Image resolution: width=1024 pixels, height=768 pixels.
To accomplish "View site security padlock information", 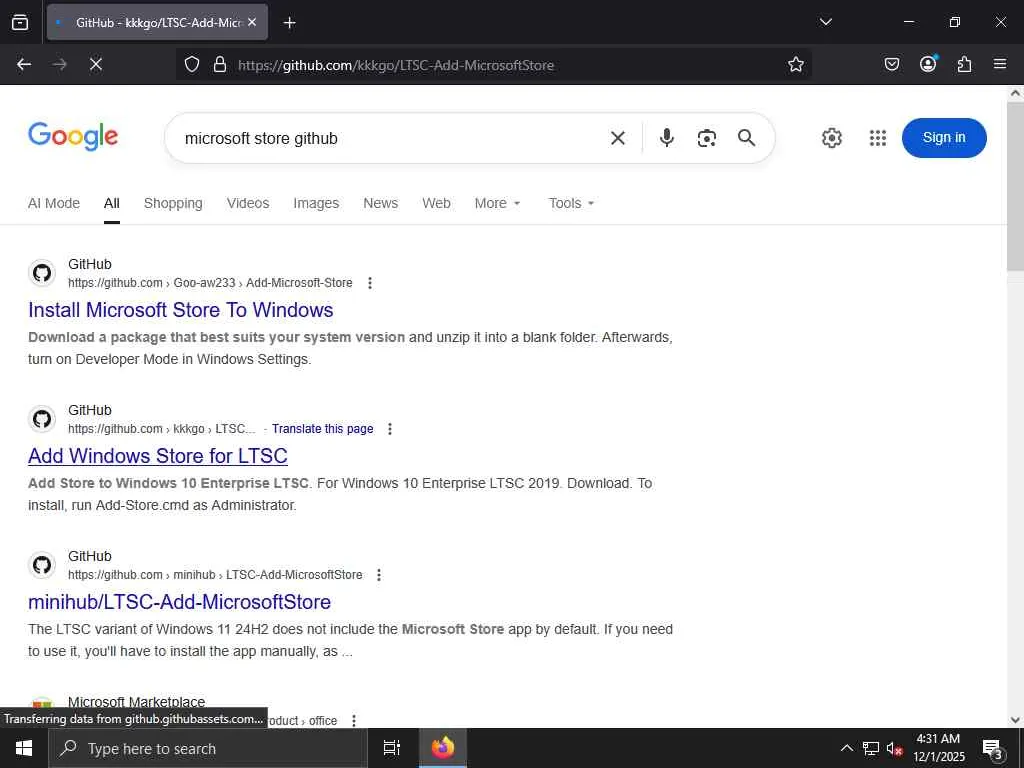I will [220, 64].
